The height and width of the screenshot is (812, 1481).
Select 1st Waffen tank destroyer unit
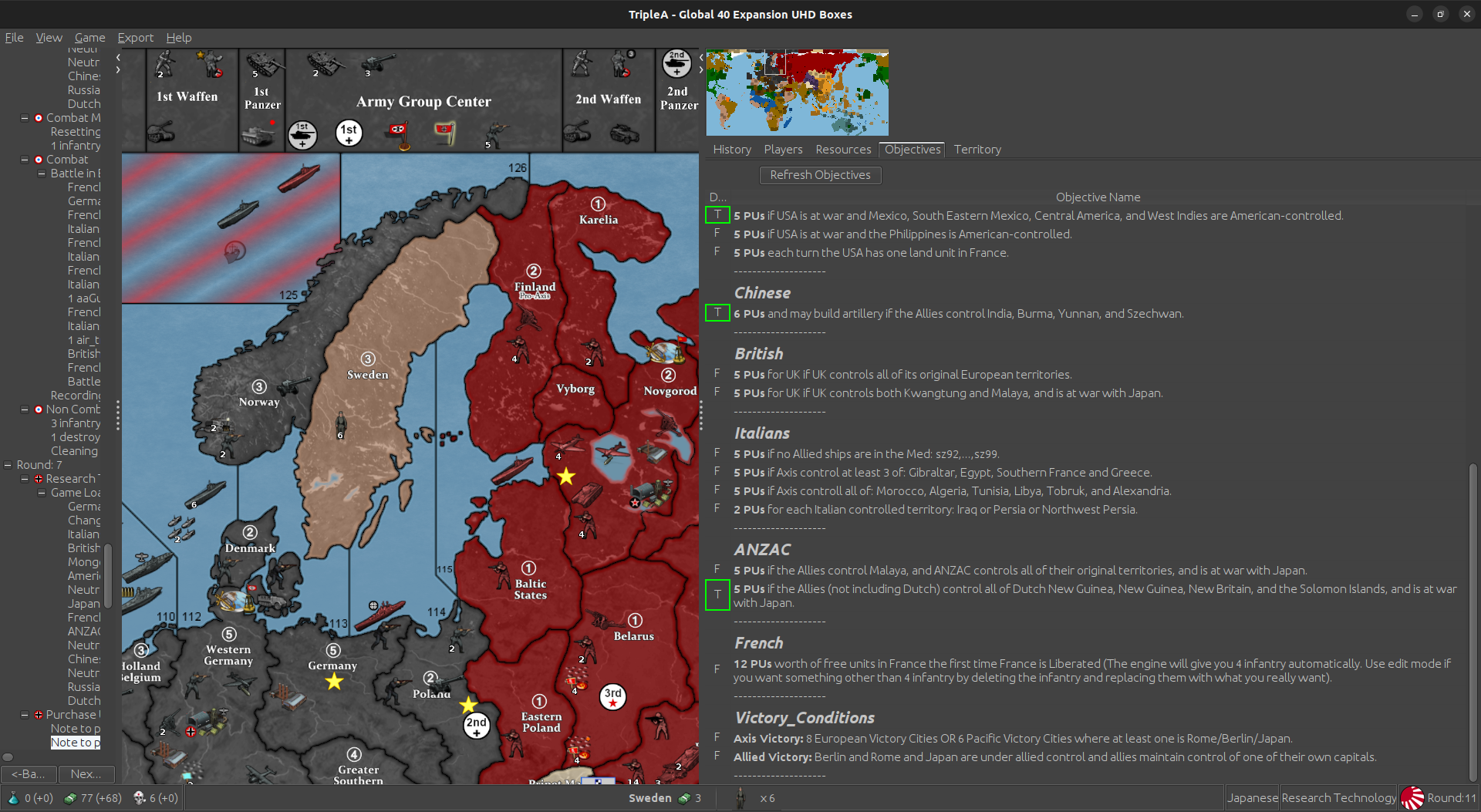[x=160, y=131]
